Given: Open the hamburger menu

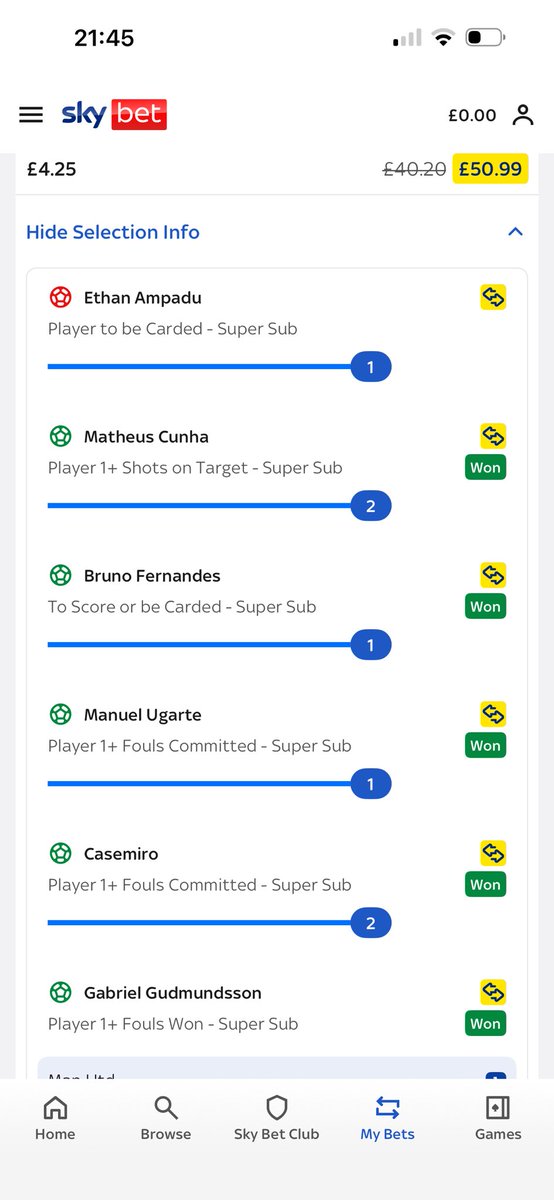Looking at the screenshot, I should pos(31,115).
